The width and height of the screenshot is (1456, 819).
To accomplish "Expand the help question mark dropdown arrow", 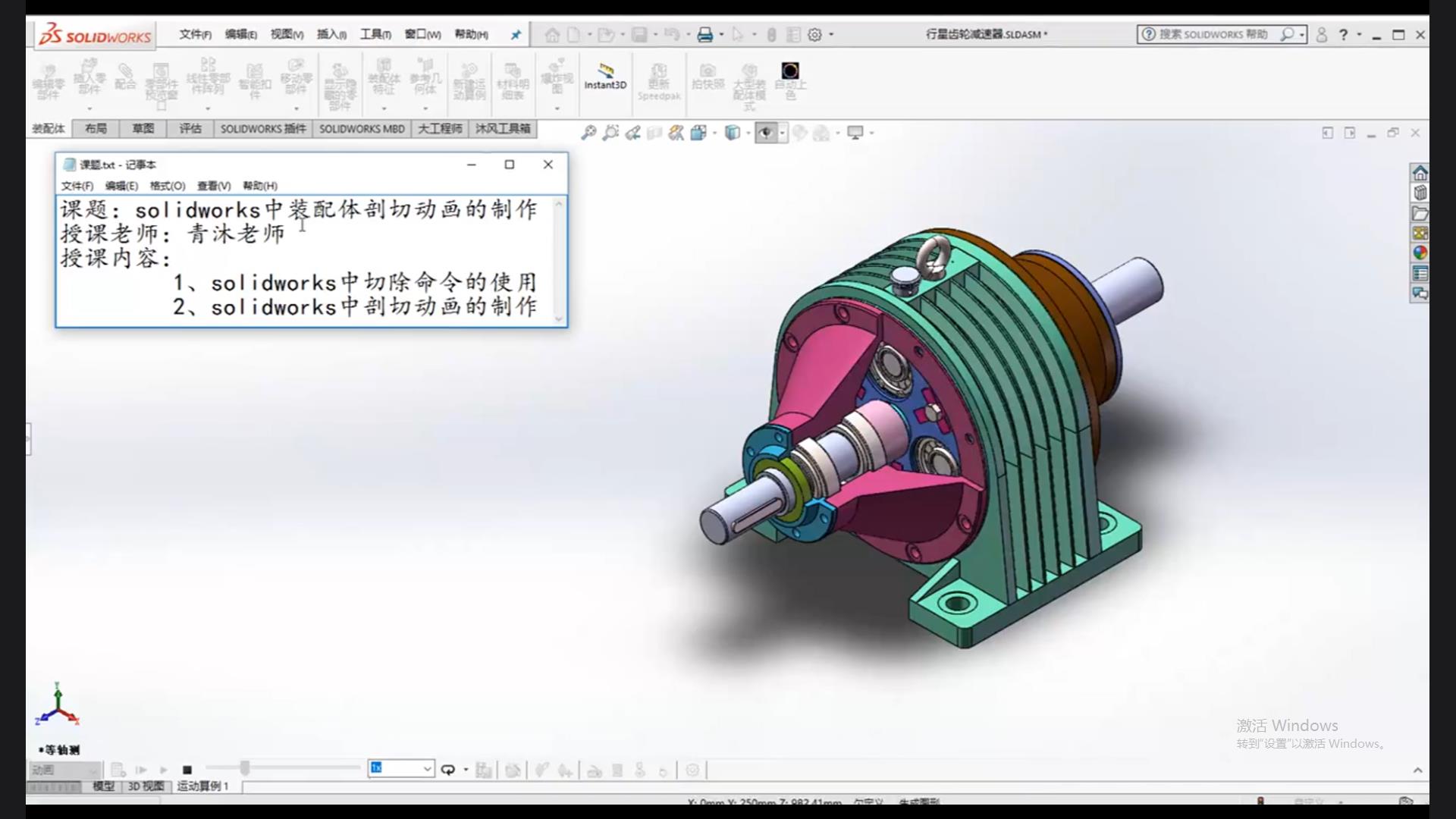I will tap(1359, 35).
